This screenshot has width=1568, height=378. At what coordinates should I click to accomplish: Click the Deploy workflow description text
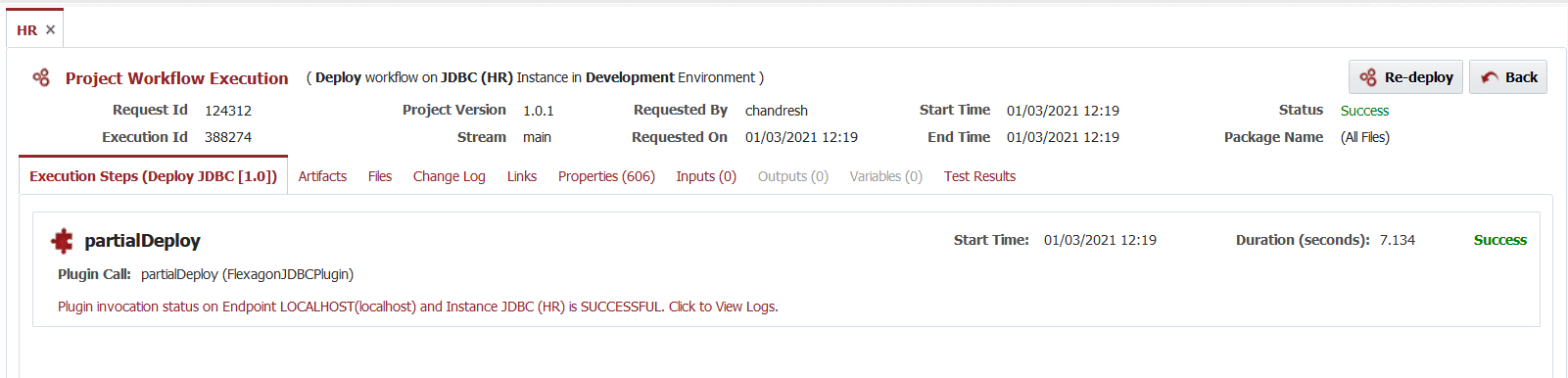coord(535,77)
